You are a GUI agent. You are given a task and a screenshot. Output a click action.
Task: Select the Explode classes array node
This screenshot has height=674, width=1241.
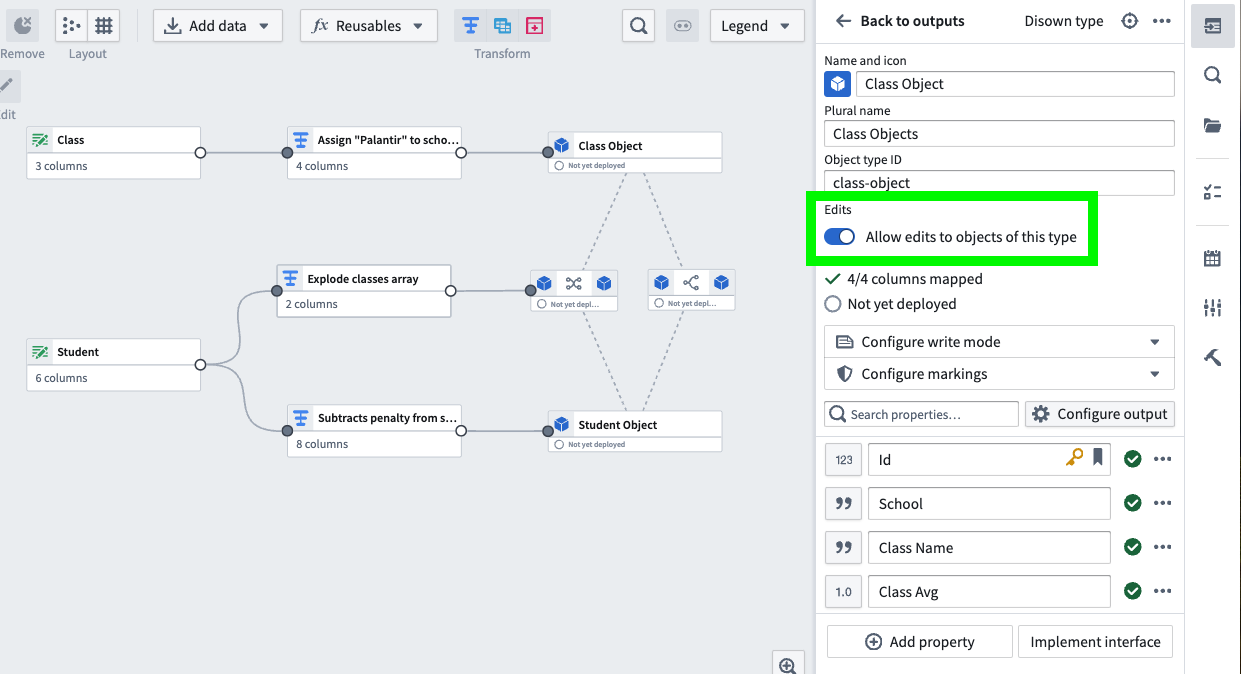click(364, 291)
